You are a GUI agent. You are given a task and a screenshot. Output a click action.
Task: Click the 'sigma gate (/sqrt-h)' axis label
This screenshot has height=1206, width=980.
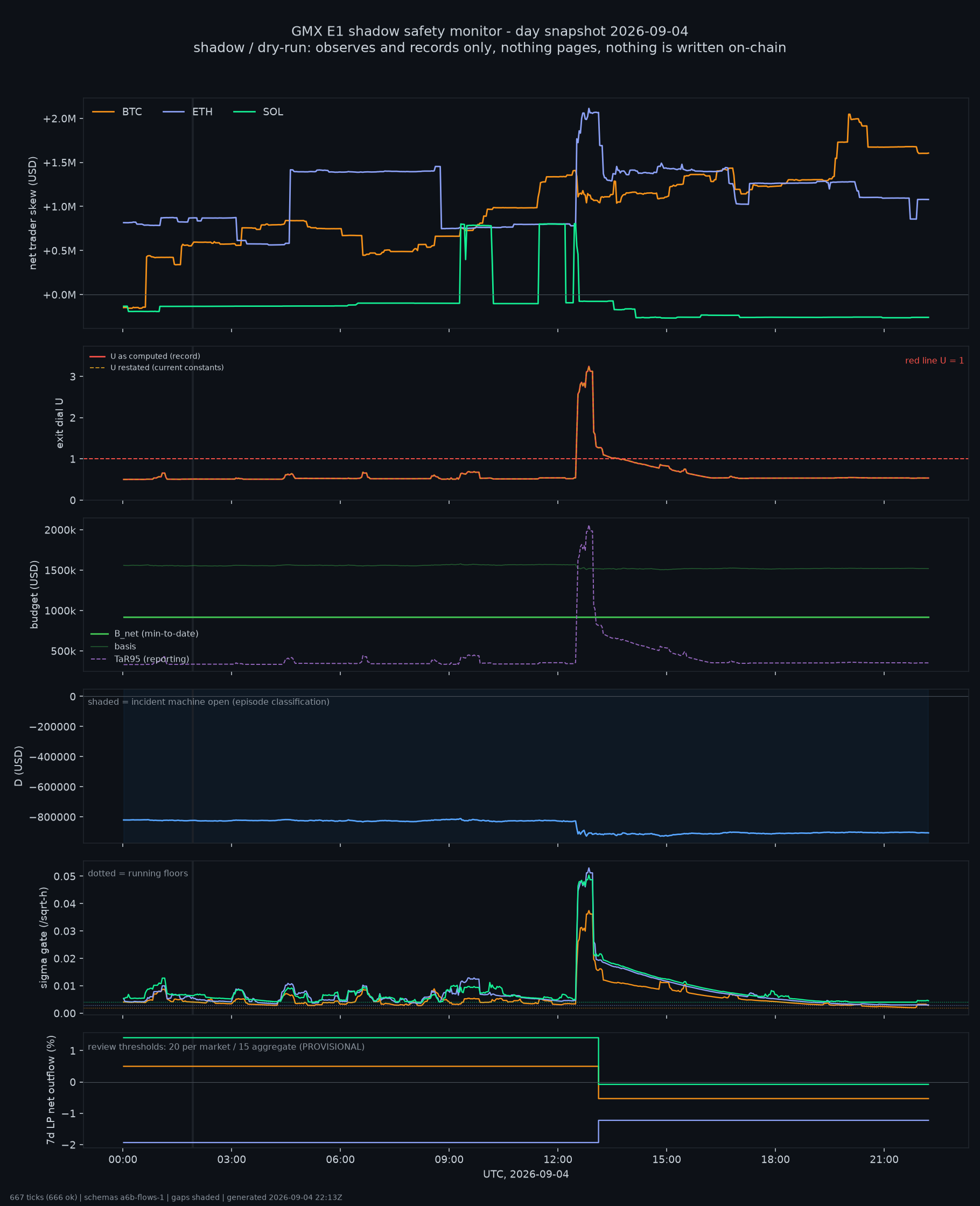(x=44, y=937)
